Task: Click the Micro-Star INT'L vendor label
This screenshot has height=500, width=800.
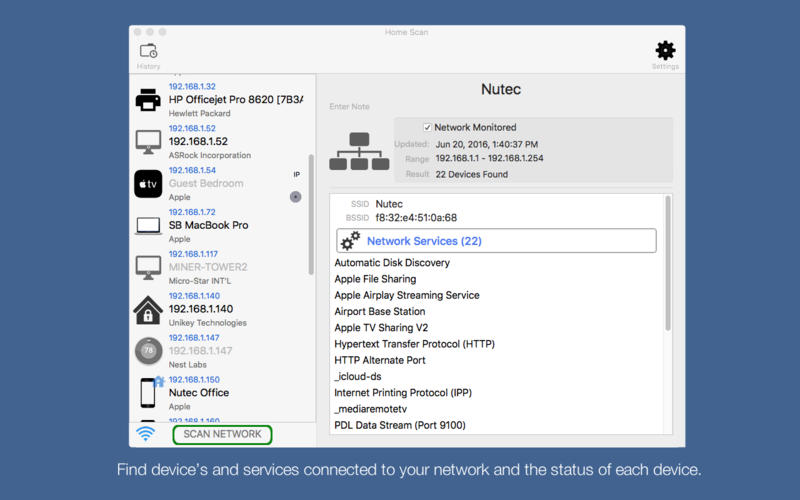Action: [x=200, y=281]
